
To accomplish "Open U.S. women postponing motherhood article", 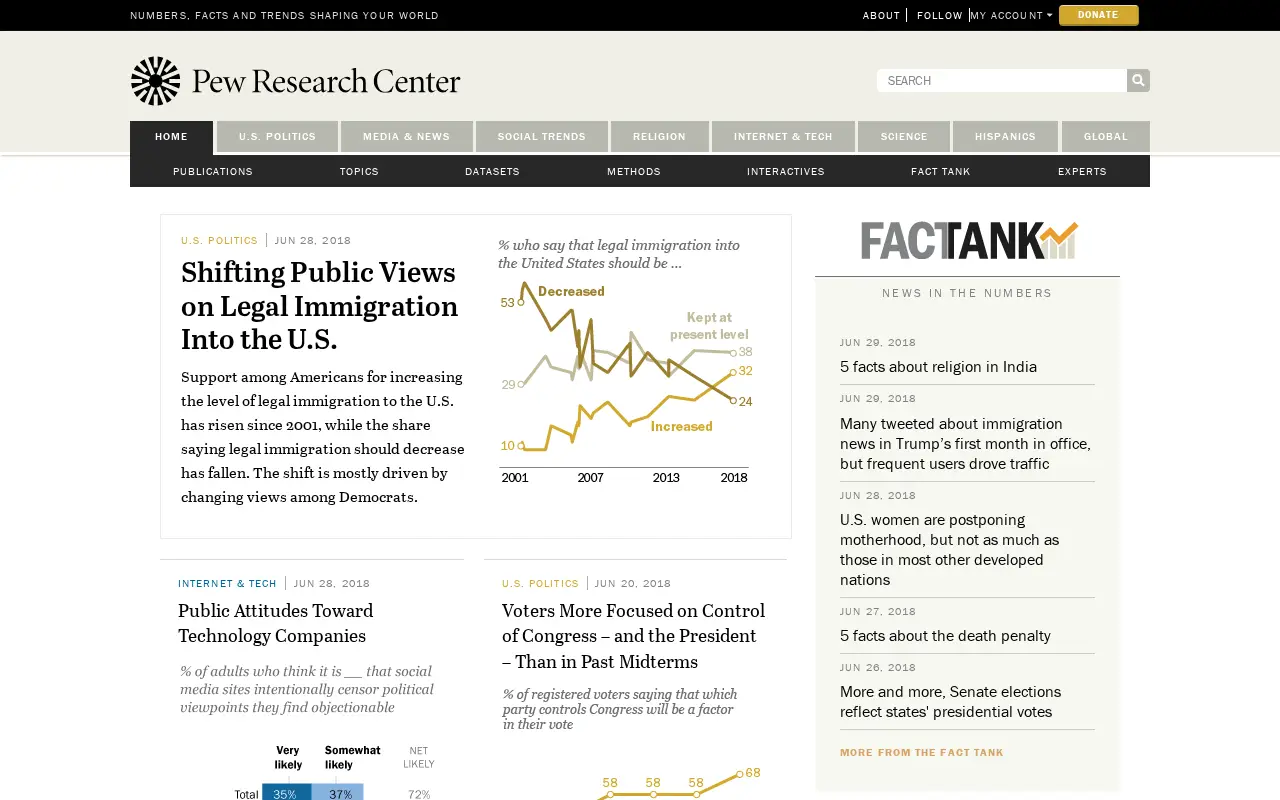I will coord(949,550).
